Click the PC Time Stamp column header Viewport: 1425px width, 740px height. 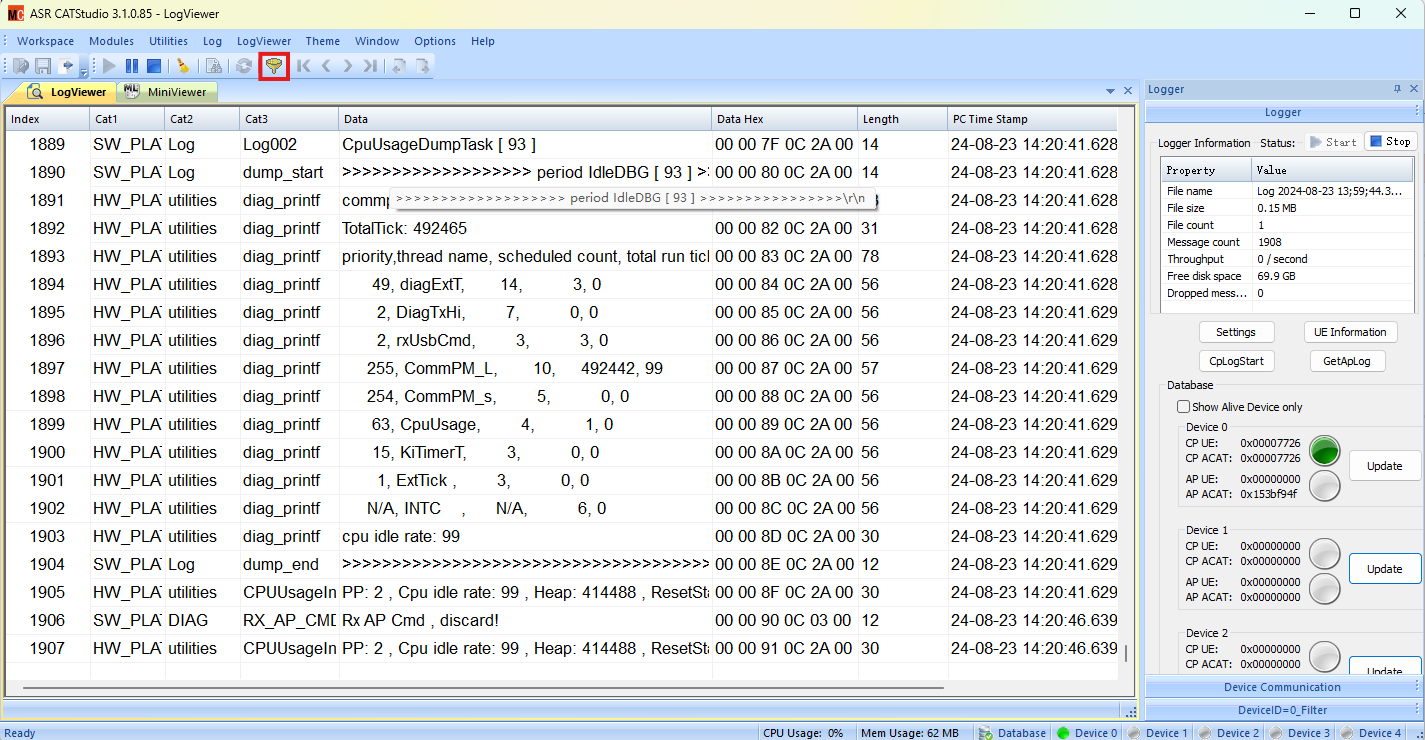[x=1030, y=119]
